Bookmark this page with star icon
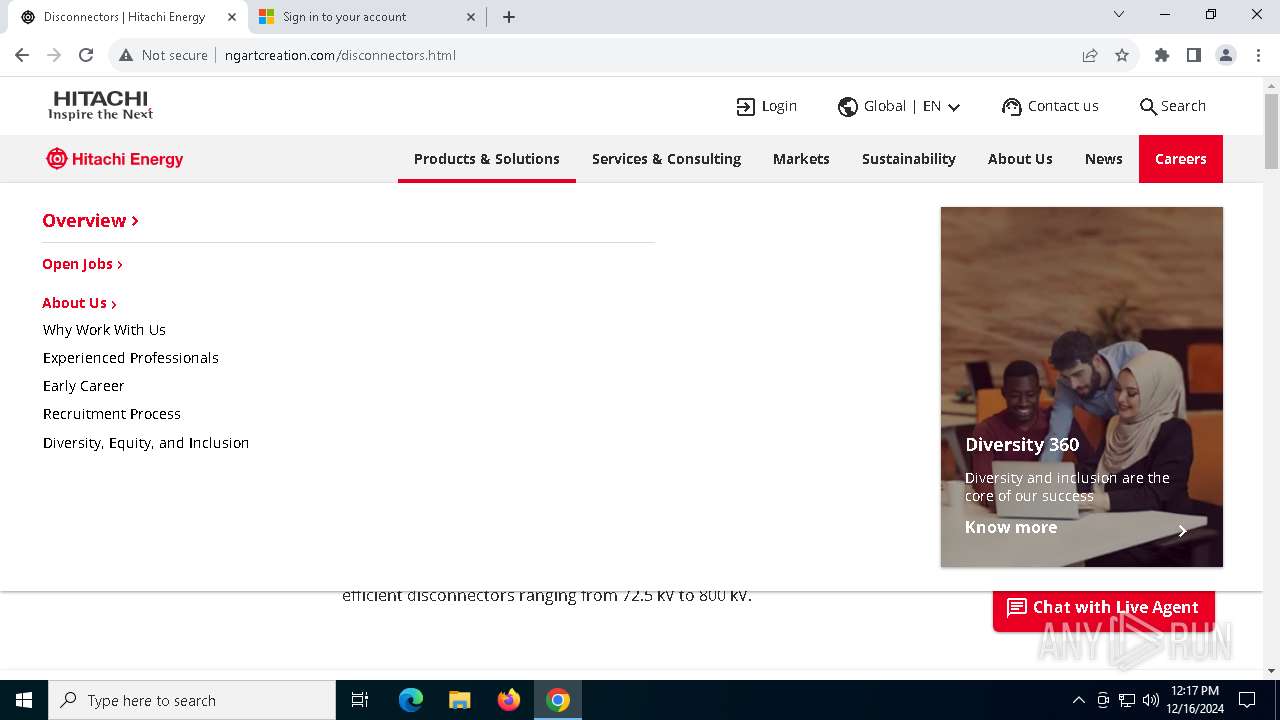The height and width of the screenshot is (720, 1280). click(1122, 55)
